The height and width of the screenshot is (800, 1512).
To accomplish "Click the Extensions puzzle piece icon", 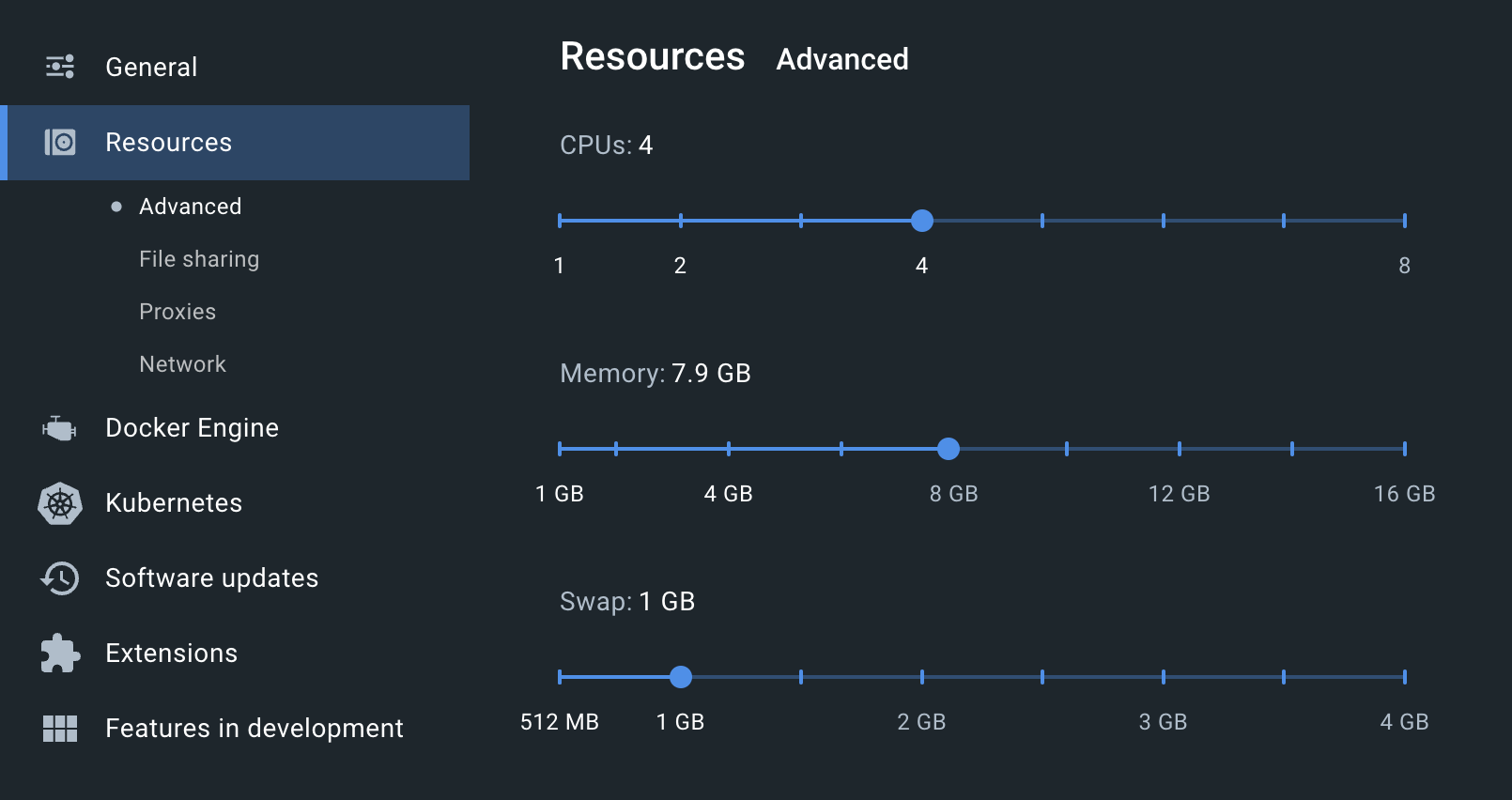I will (60, 654).
